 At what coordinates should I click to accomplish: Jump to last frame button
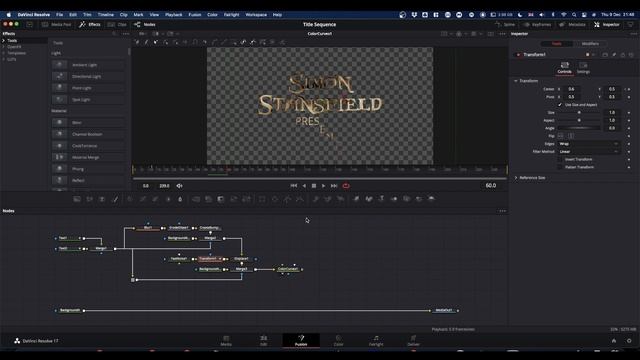coord(334,186)
